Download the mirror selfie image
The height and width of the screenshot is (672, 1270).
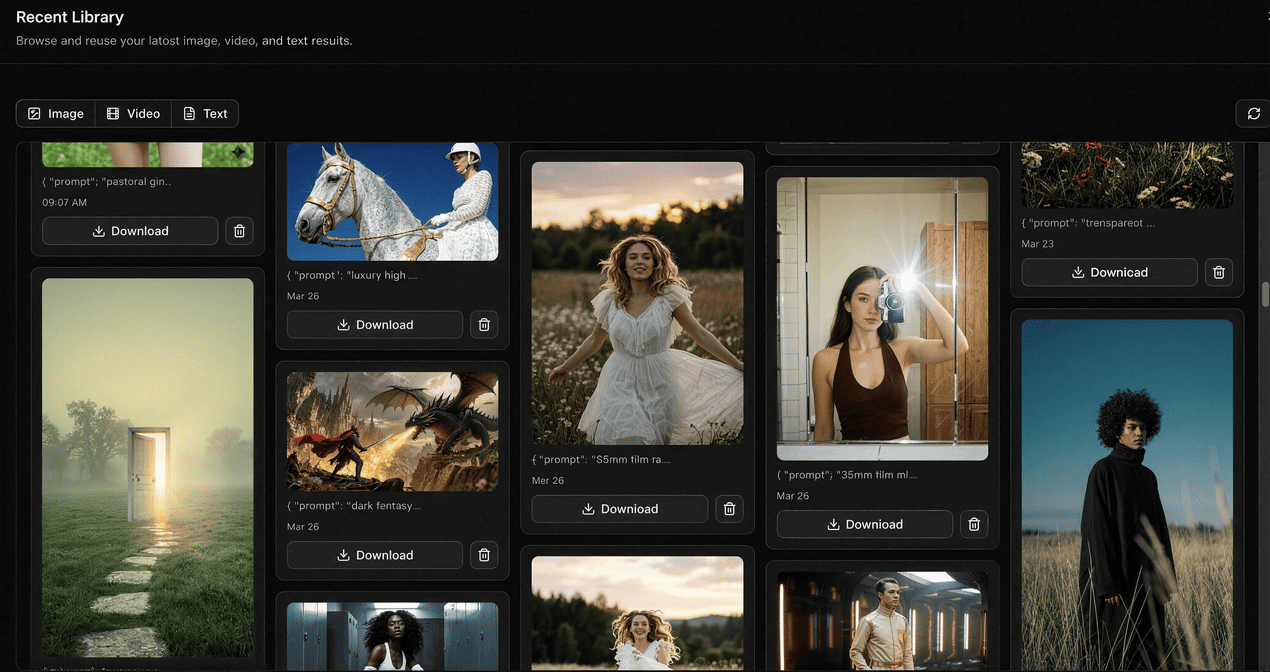click(864, 524)
